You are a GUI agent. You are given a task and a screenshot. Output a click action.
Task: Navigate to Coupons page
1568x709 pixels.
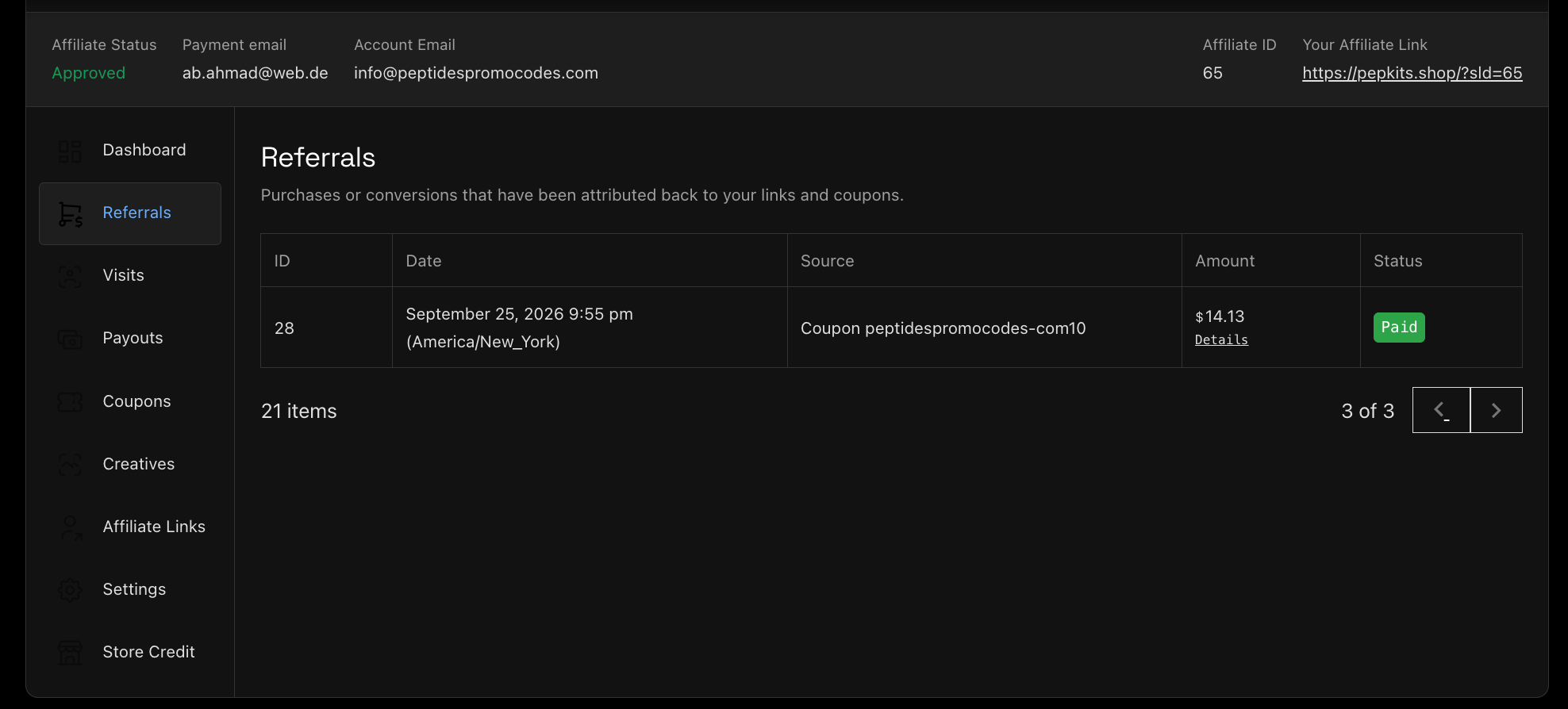tap(130, 402)
